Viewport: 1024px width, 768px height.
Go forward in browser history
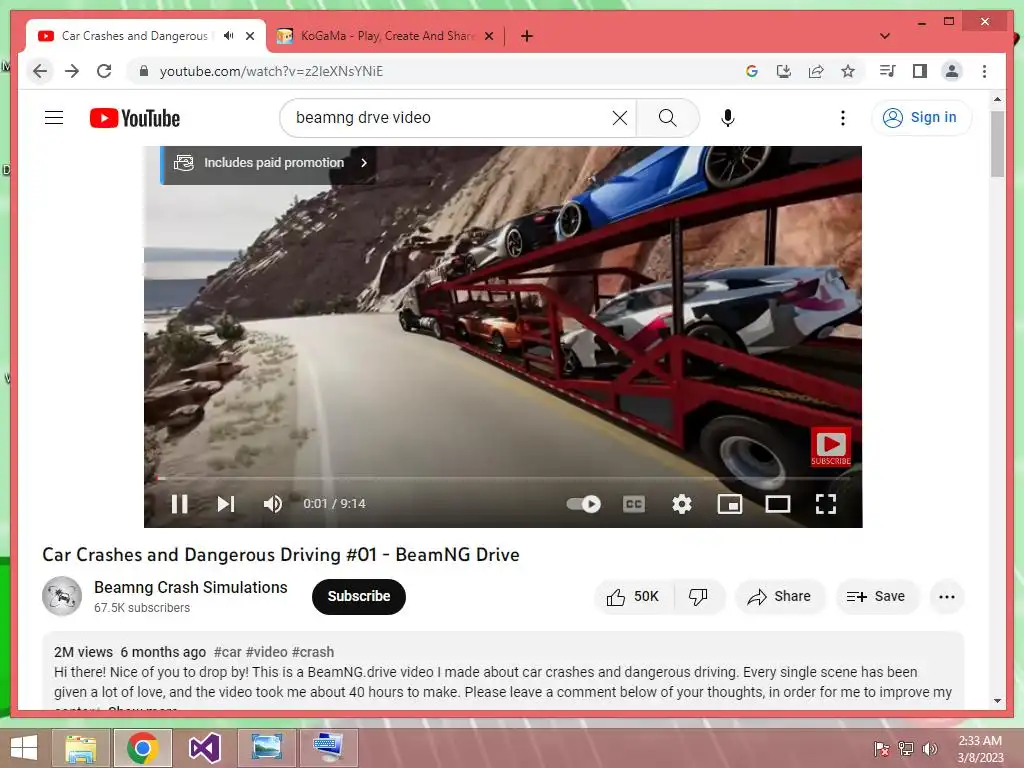pos(72,71)
